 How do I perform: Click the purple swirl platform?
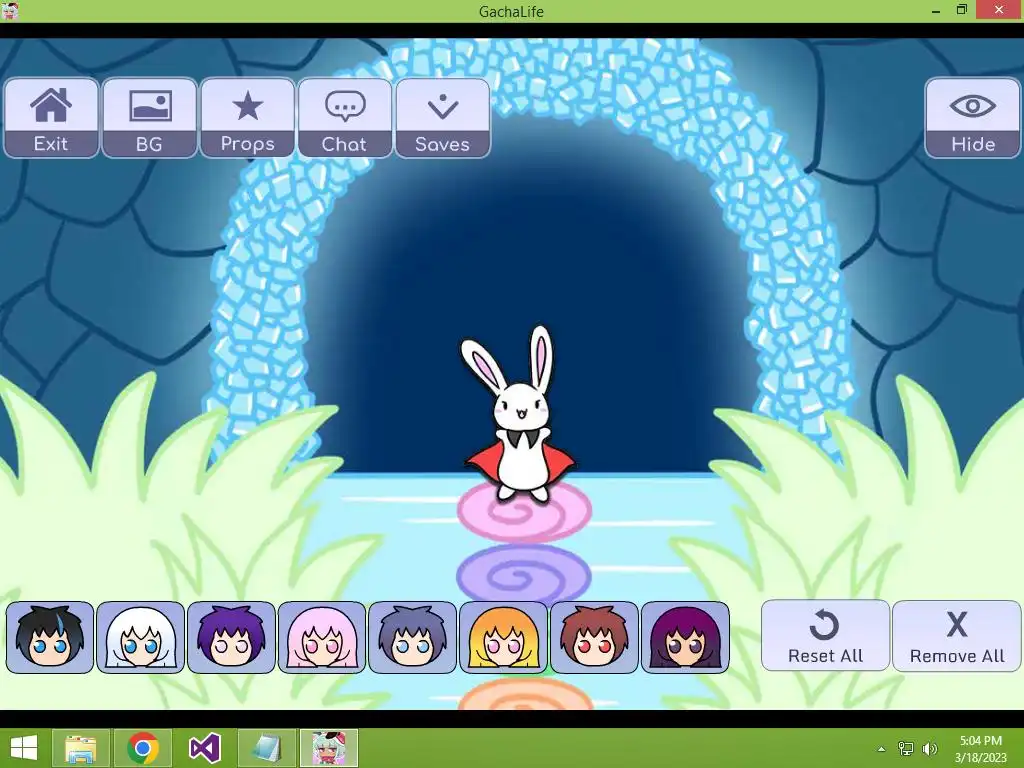(x=524, y=574)
